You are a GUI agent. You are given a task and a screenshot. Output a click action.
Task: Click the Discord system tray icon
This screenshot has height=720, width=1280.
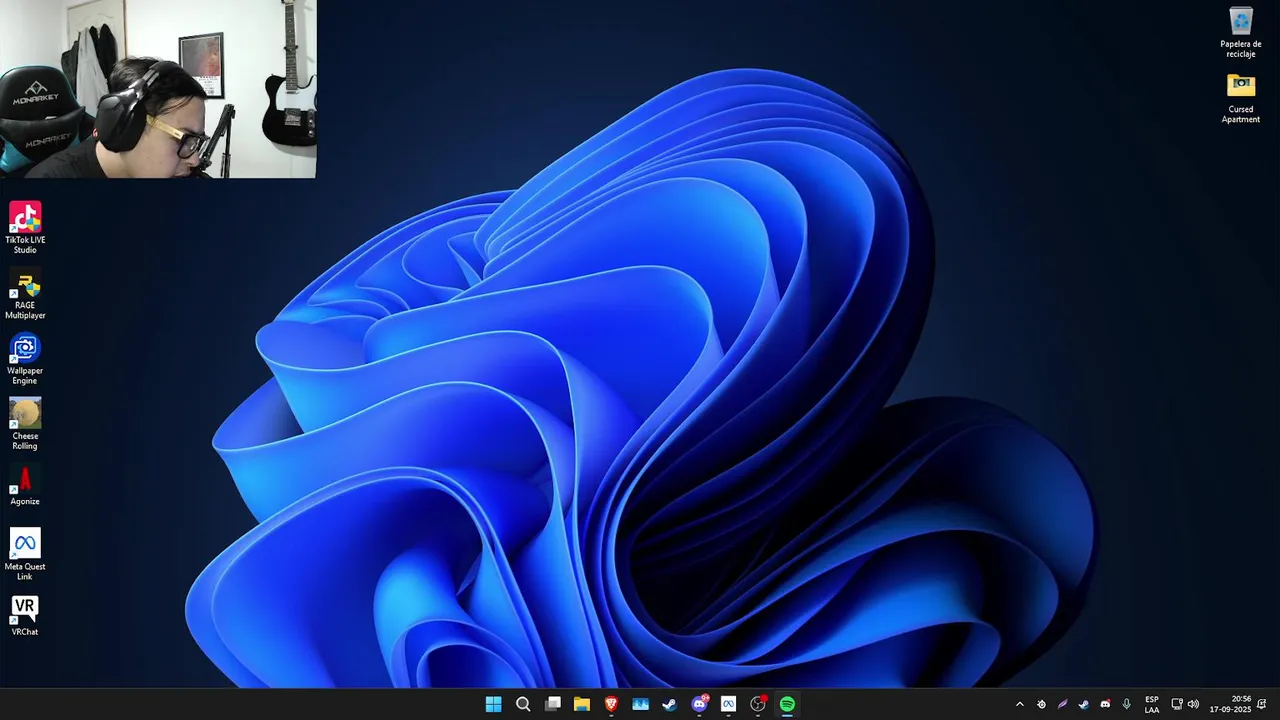(1105, 704)
